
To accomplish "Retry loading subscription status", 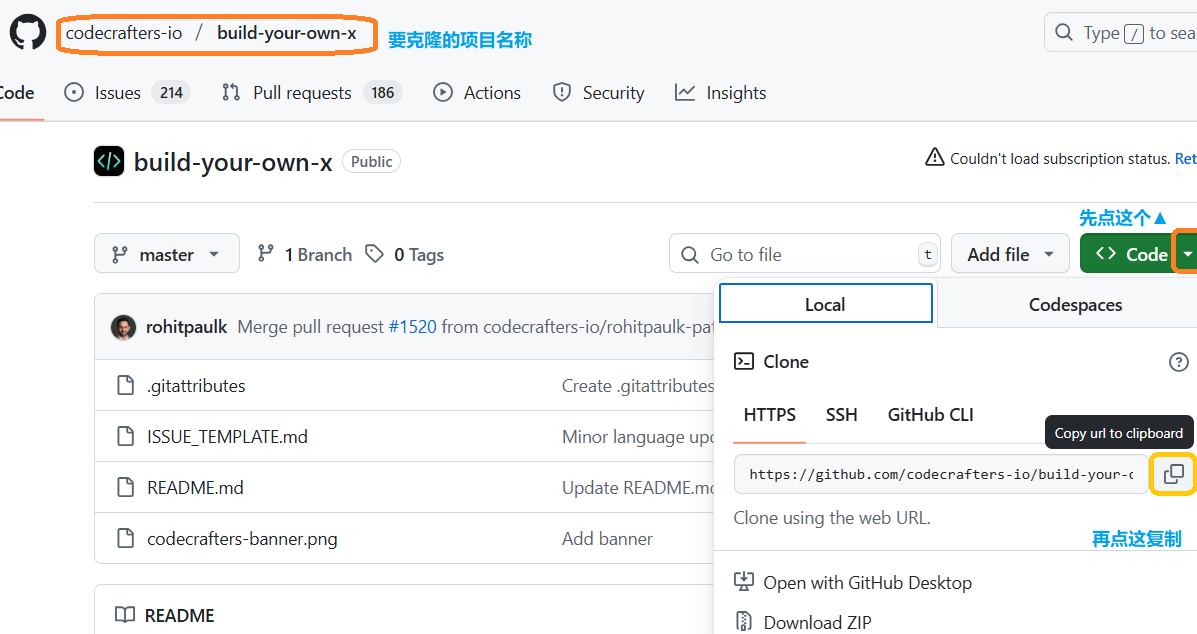I will click(1186, 159).
